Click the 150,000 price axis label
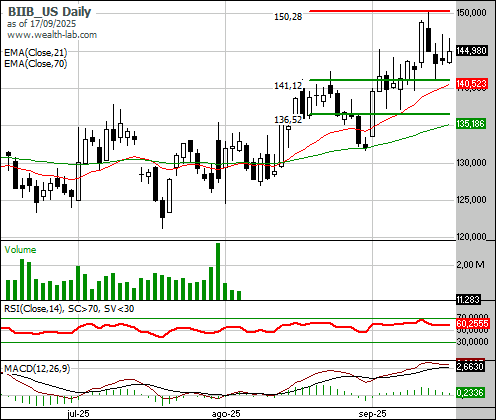Screen dimensions: 496x420 (x=471, y=13)
